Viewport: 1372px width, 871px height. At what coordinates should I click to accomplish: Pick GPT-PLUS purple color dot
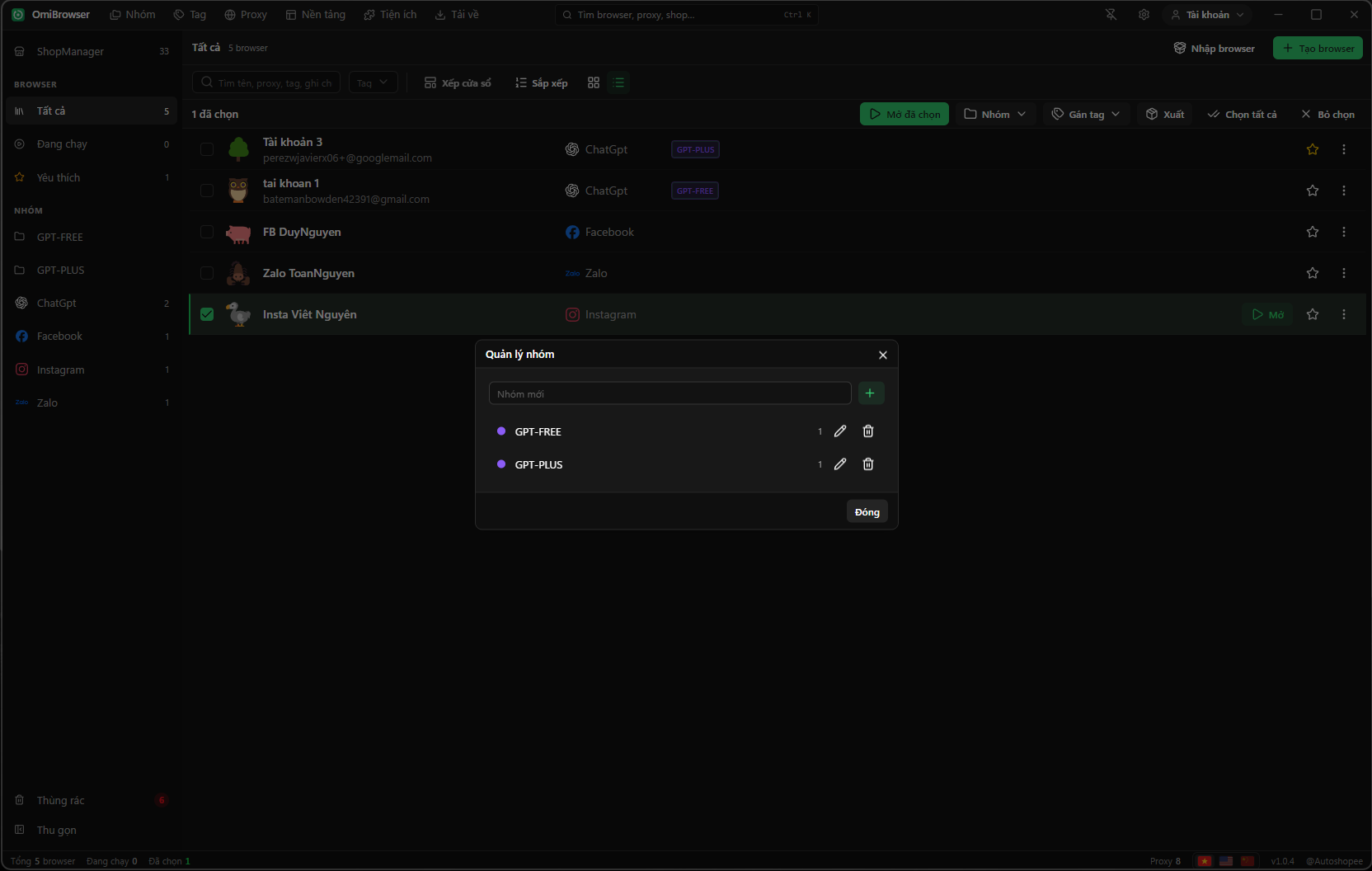[x=501, y=464]
